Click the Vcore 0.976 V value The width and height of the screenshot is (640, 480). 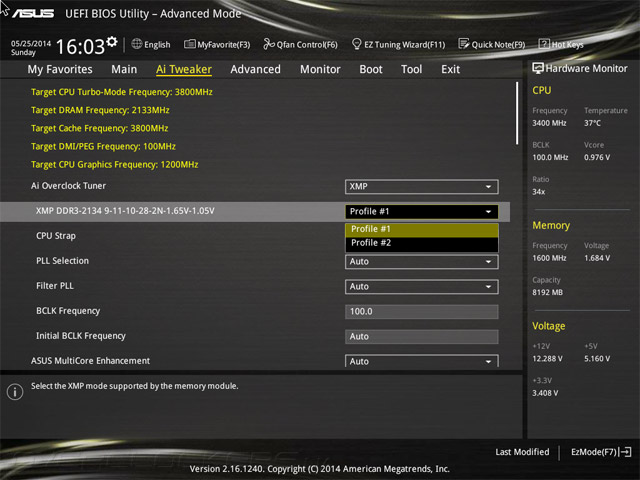point(597,157)
